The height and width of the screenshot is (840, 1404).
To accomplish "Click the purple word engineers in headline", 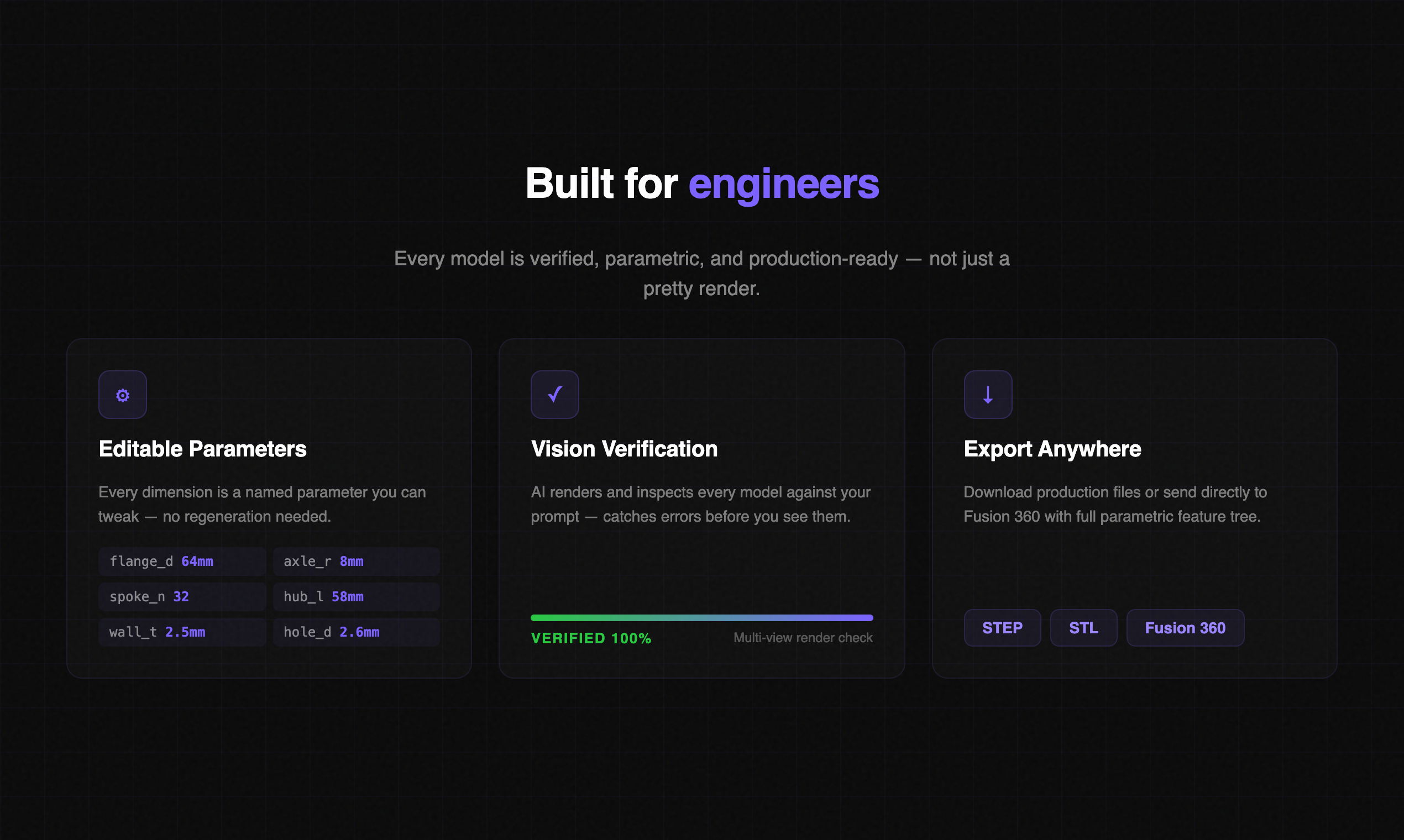I will [x=783, y=184].
